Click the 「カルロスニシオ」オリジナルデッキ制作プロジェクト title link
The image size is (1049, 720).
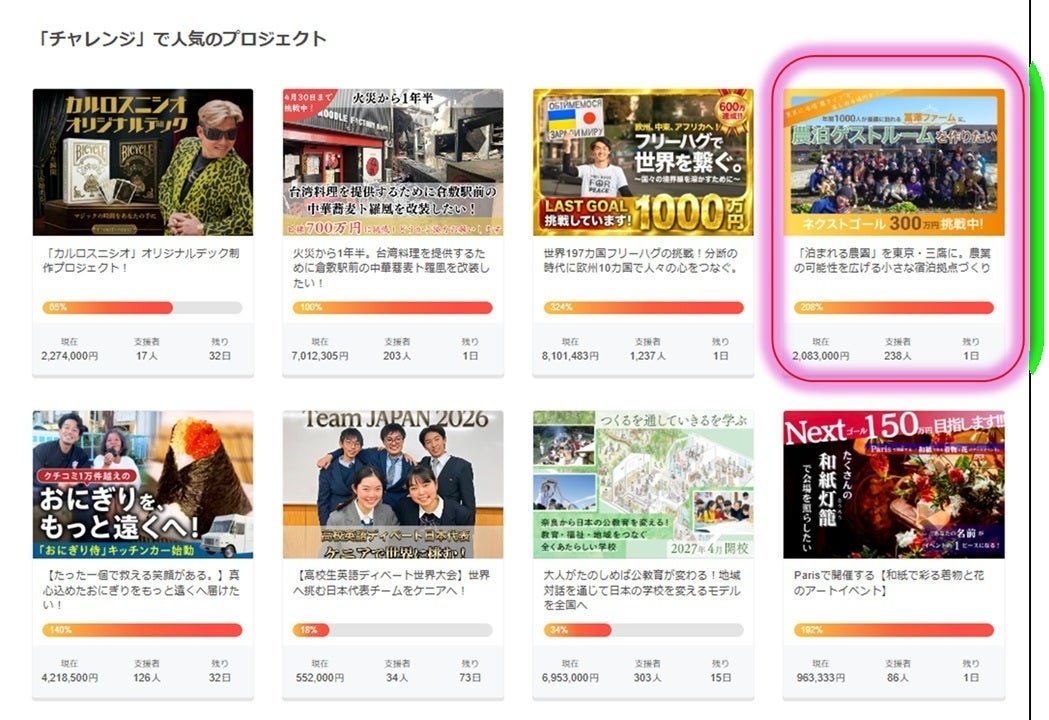pyautogui.click(x=142, y=261)
